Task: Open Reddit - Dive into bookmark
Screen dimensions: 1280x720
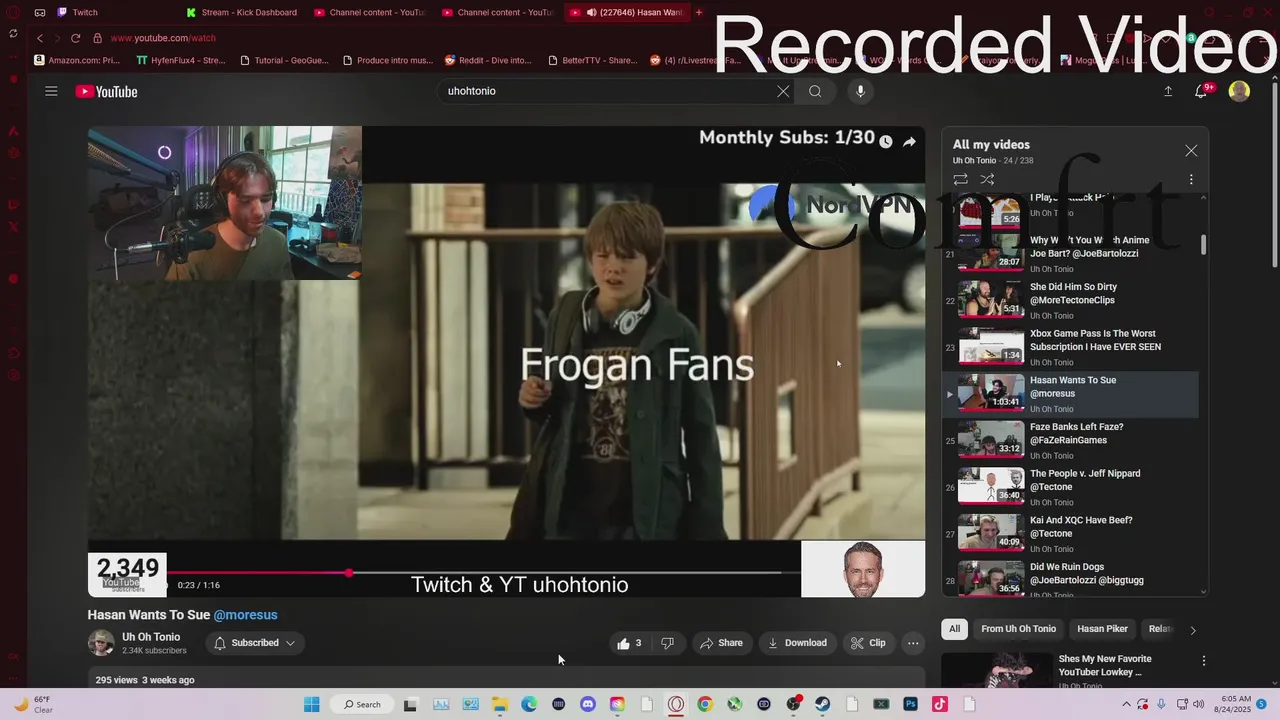Action: [488, 60]
